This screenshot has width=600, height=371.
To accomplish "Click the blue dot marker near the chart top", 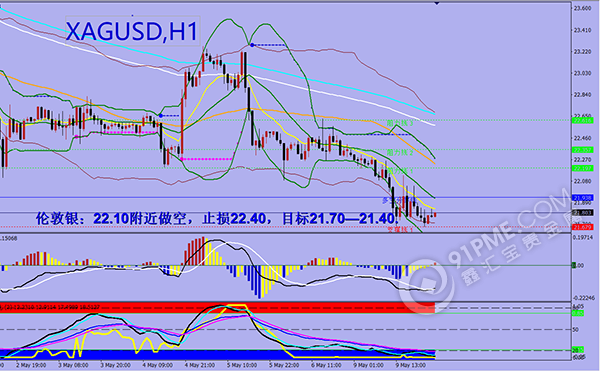I will 252,45.
